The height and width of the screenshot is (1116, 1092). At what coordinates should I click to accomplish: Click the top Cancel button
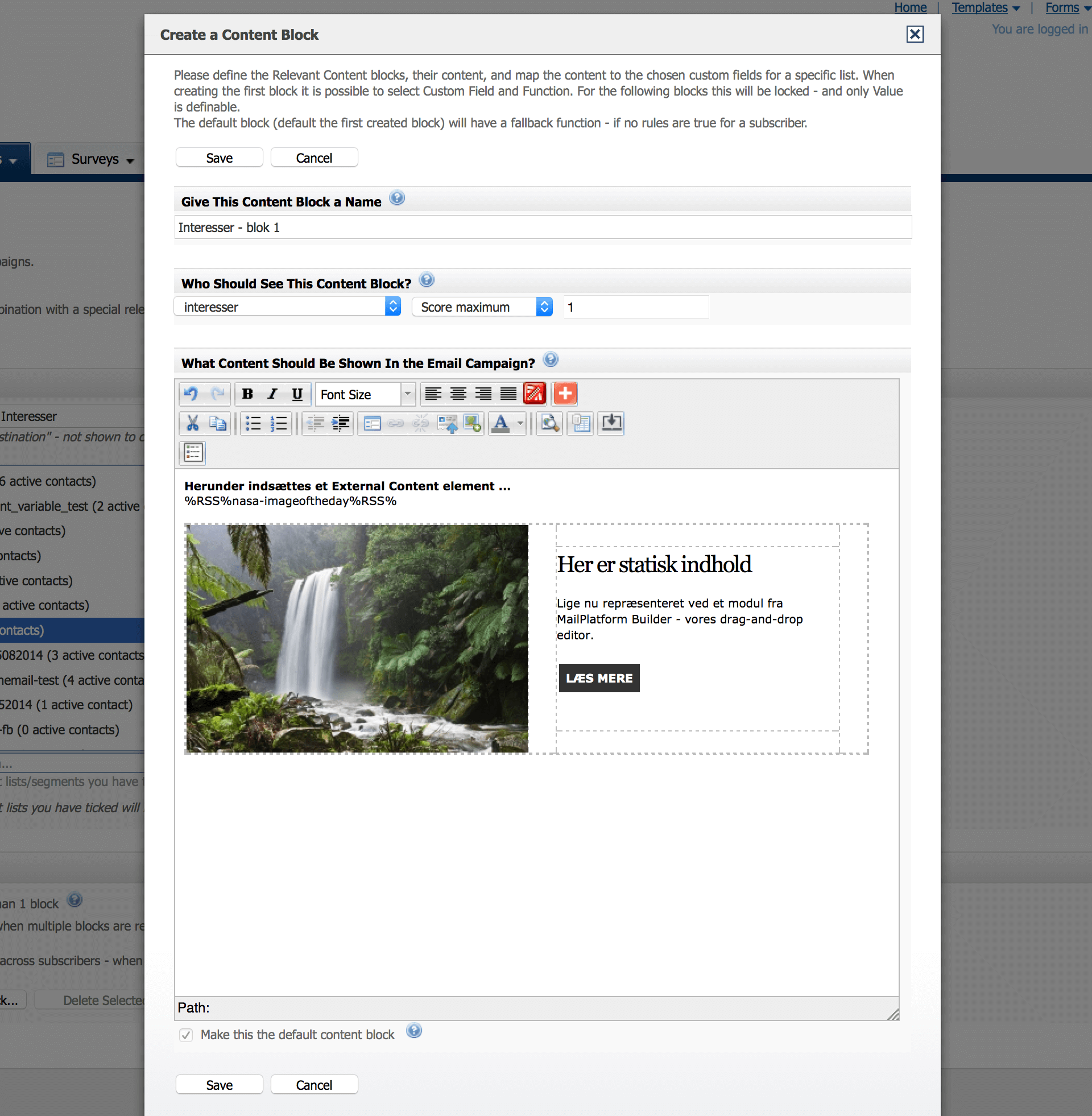[x=315, y=158]
